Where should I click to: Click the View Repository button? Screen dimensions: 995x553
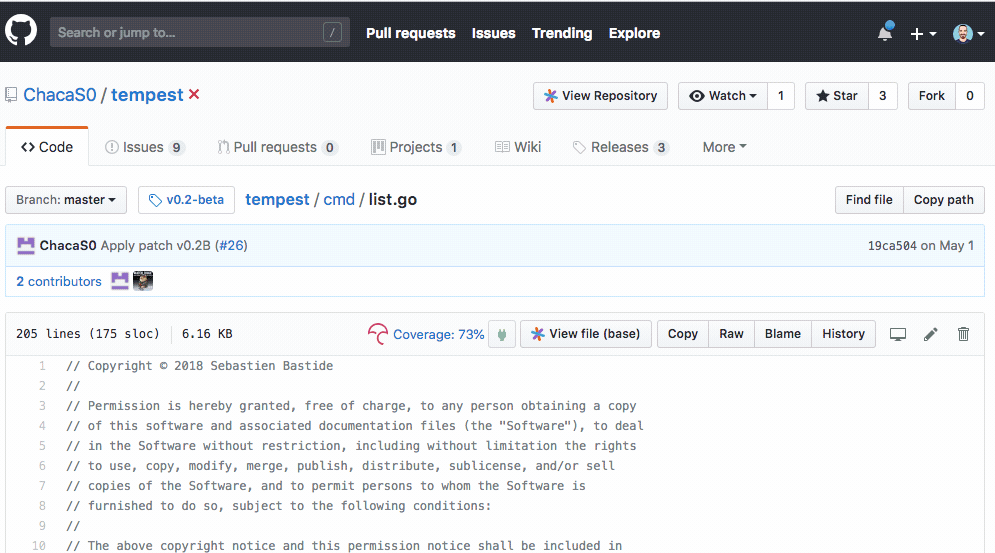click(600, 96)
